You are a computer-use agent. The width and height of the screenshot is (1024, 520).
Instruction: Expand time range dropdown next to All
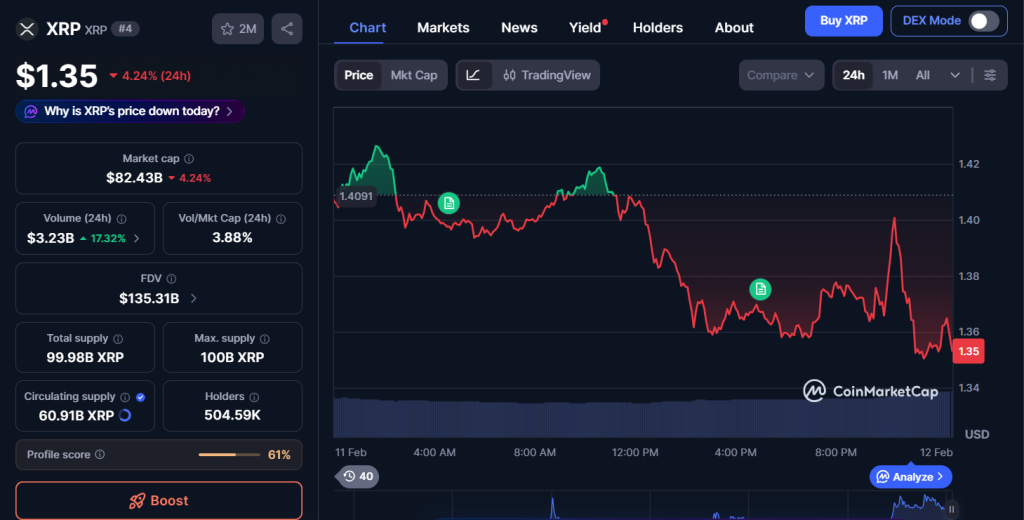tap(955, 75)
